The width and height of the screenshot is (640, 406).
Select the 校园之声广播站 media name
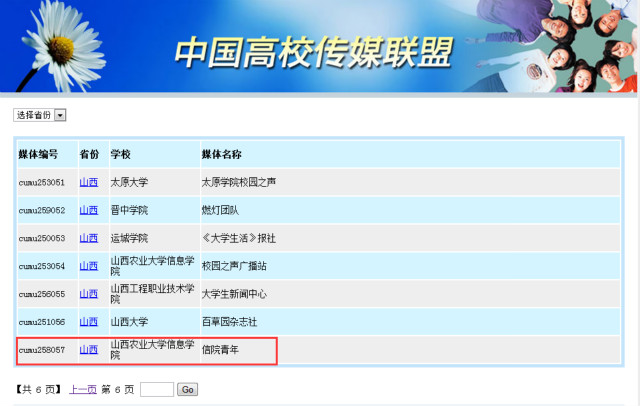[x=234, y=266]
